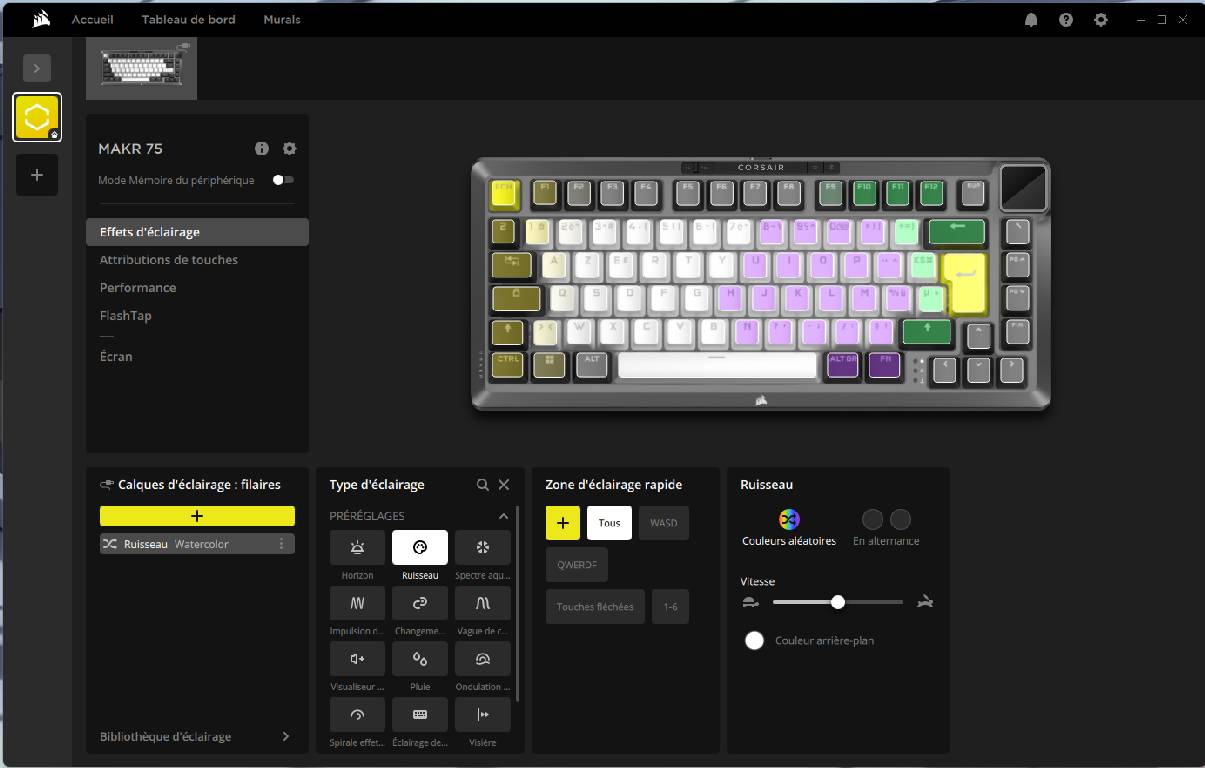Click the green Backspace key on preview
1205x768 pixels.
956,232
